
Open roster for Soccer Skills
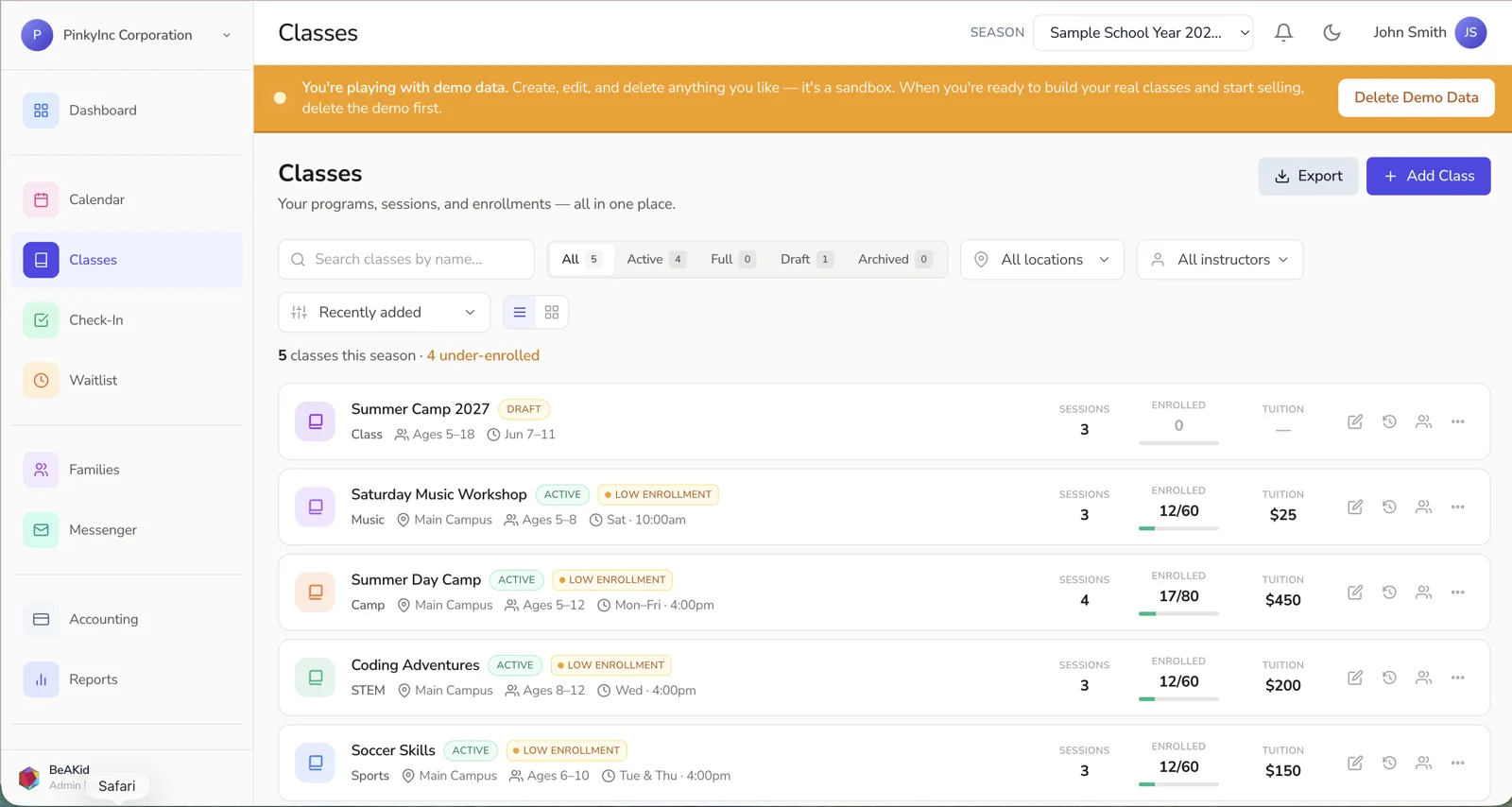[x=1423, y=763]
